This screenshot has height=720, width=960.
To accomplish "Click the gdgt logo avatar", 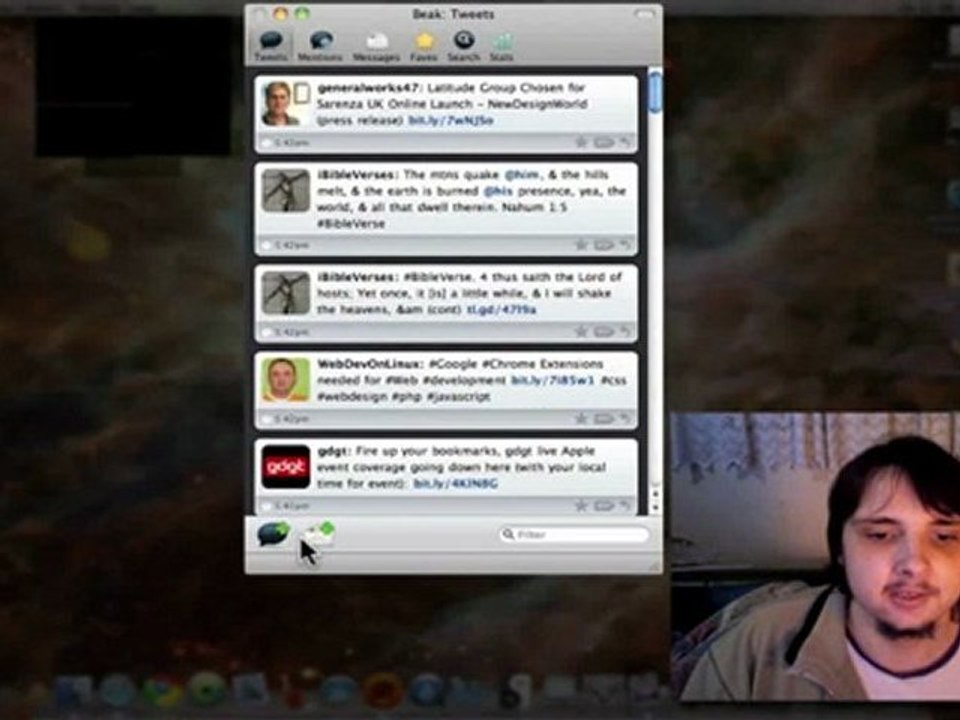I will pos(286,467).
